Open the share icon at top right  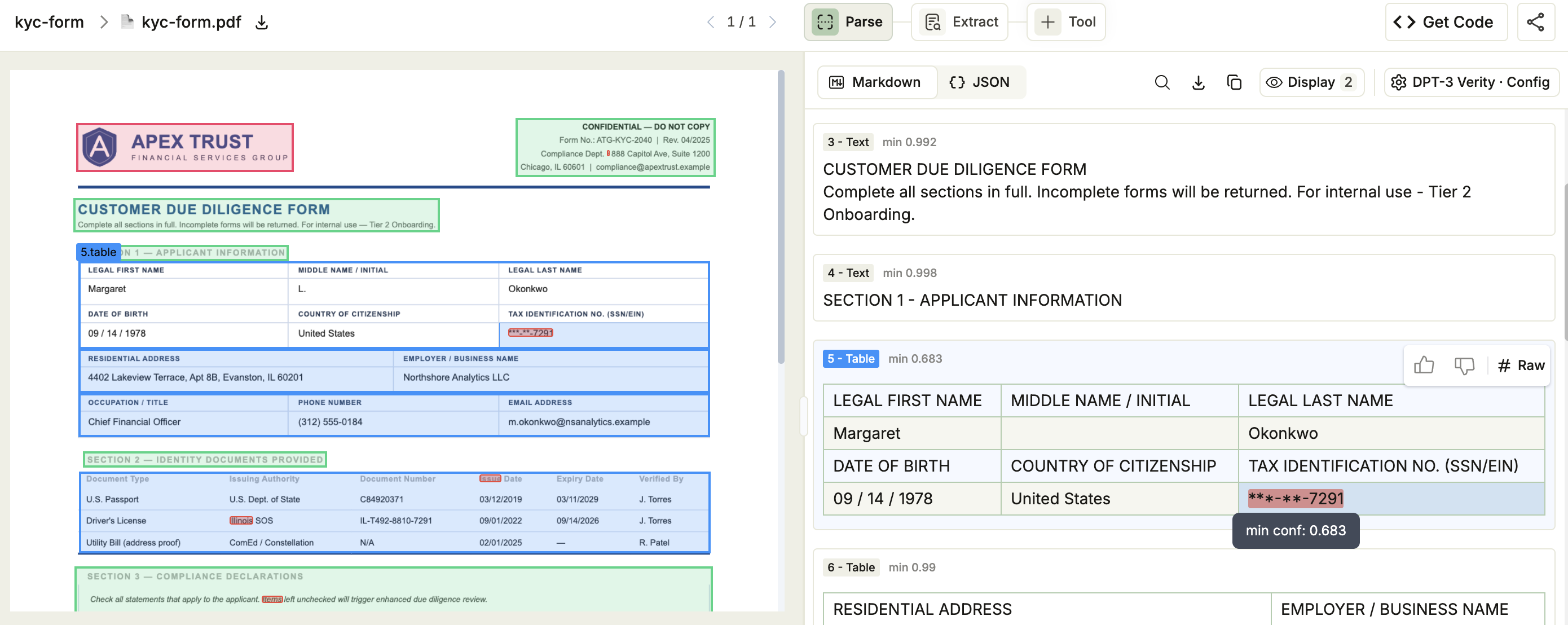tap(1535, 22)
